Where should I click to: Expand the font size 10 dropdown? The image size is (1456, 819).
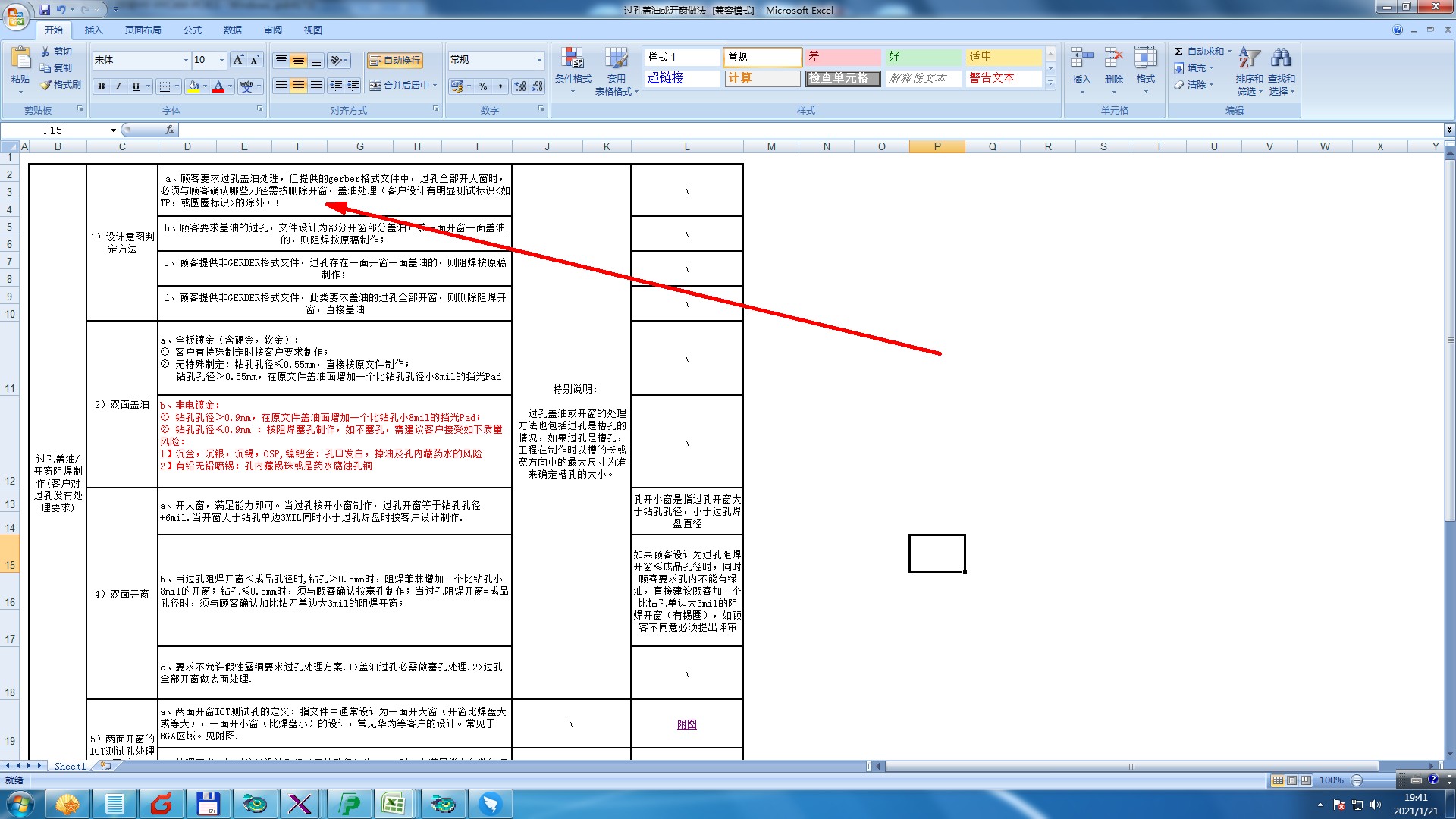221,60
